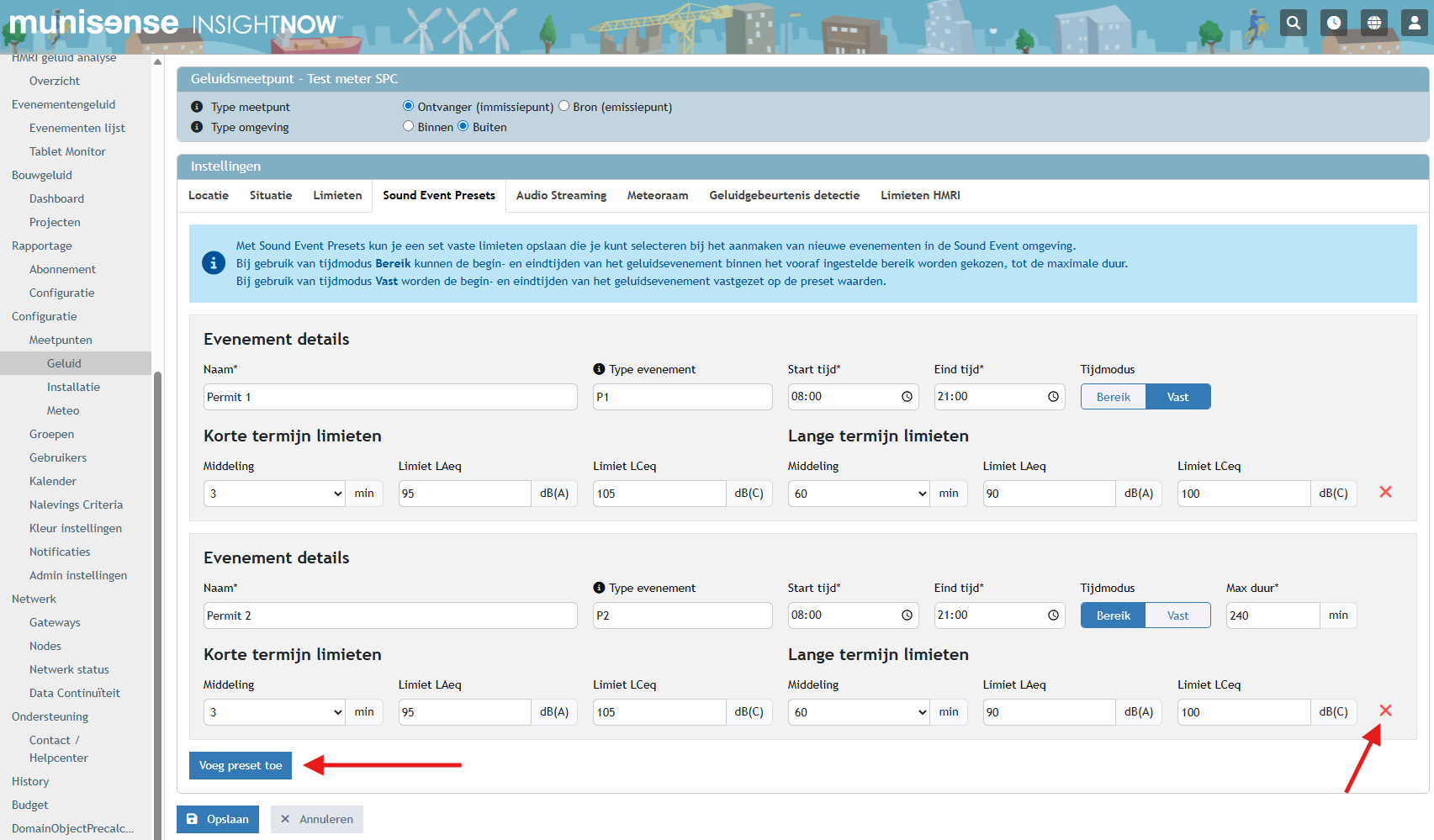Image resolution: width=1434 pixels, height=840 pixels.
Task: Click the clock history icon in header
Action: click(x=1334, y=23)
